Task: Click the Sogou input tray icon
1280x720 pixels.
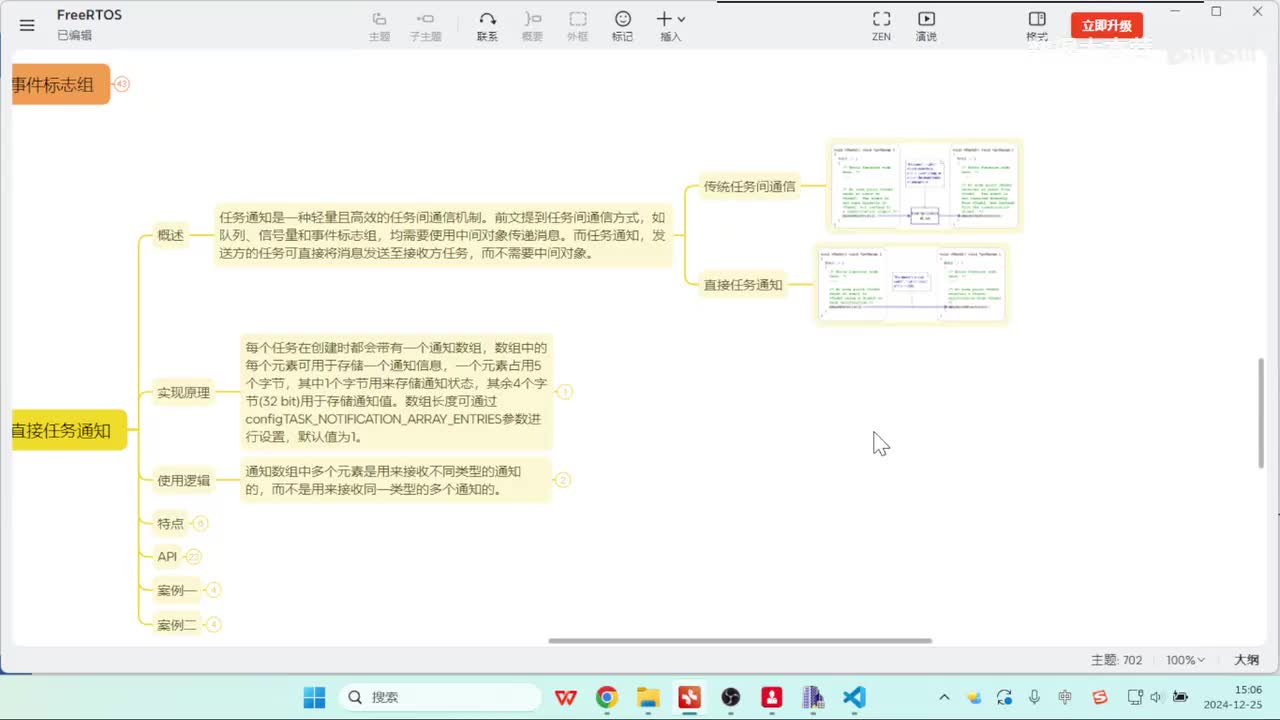Action: coord(1100,697)
